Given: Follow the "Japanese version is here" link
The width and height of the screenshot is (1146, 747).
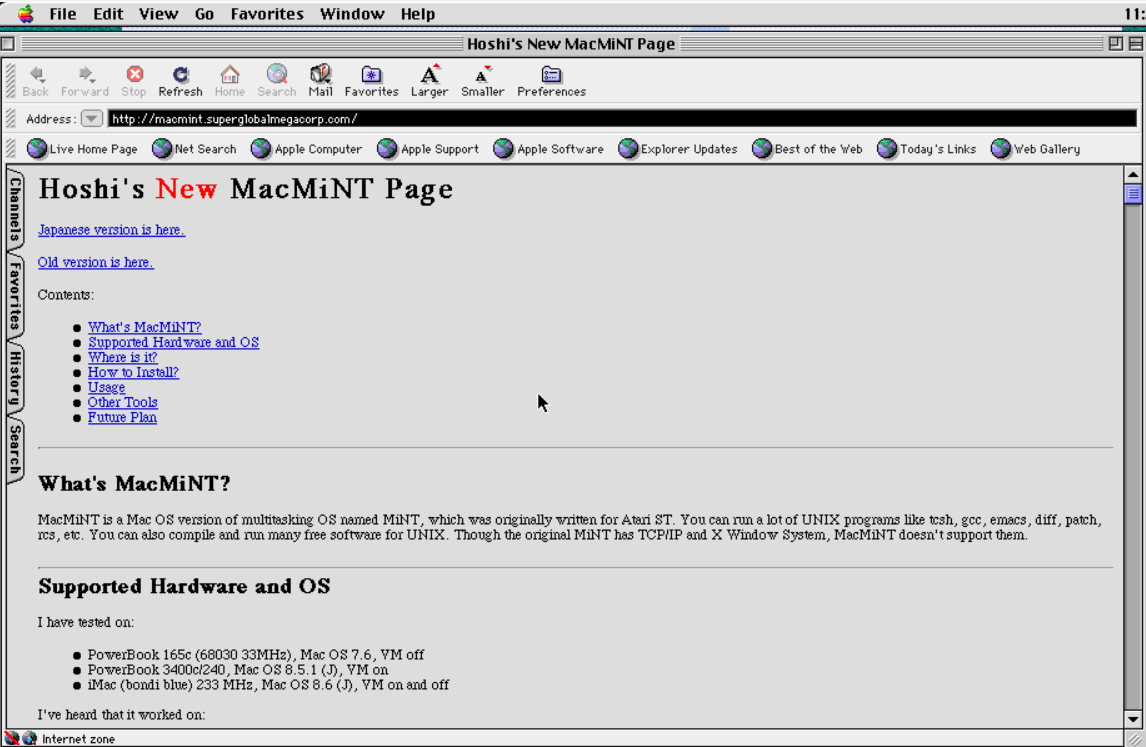Looking at the screenshot, I should click(111, 230).
